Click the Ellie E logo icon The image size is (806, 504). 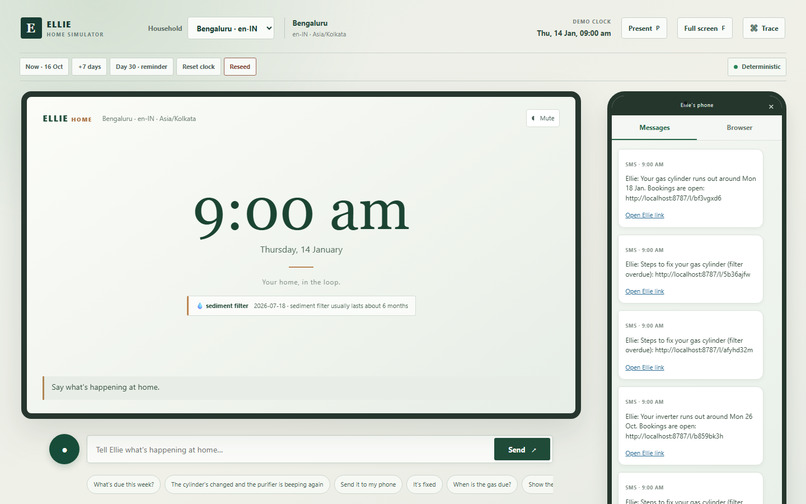tap(31, 28)
